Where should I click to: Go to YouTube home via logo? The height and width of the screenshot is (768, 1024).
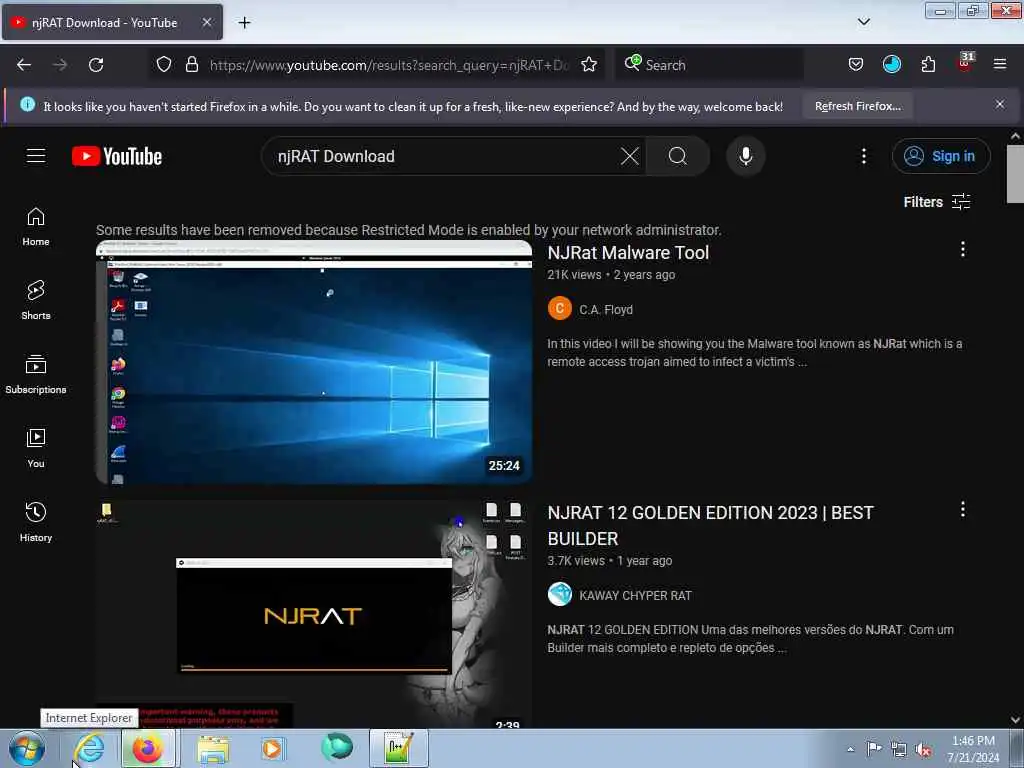coord(117,156)
